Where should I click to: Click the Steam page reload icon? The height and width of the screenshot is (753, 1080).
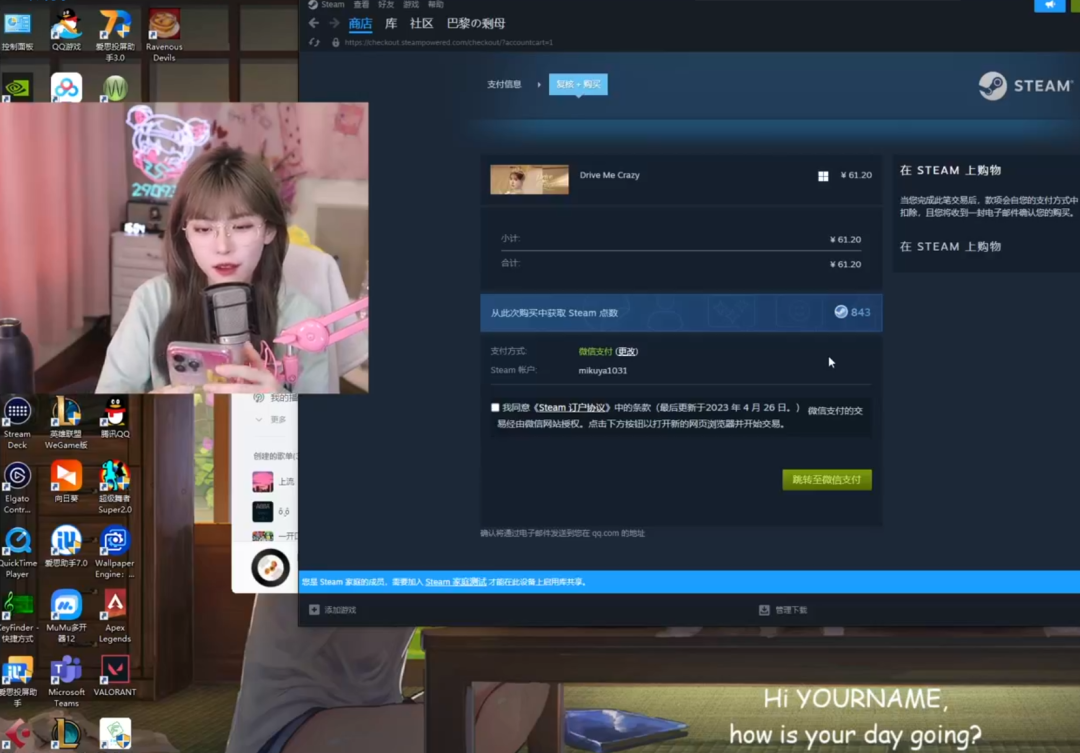[x=314, y=43]
